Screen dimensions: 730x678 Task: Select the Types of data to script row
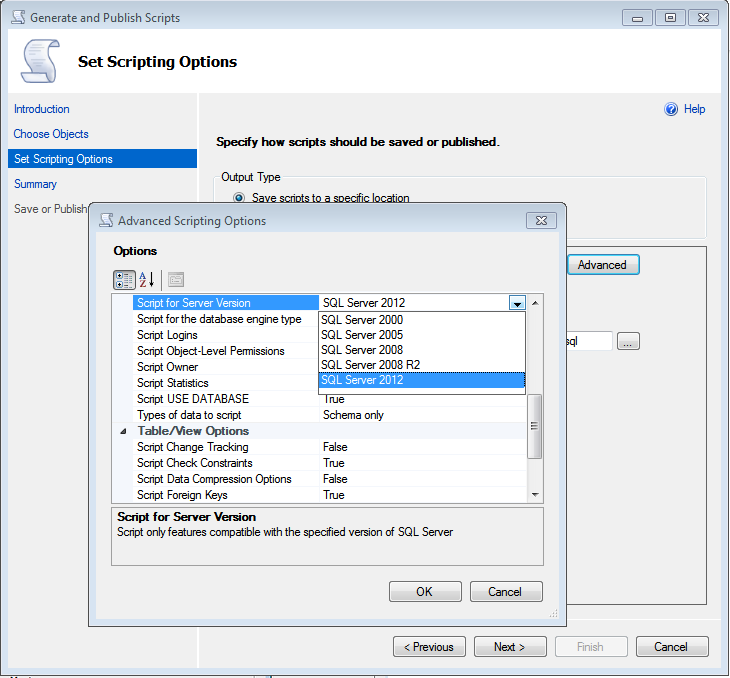(x=189, y=415)
